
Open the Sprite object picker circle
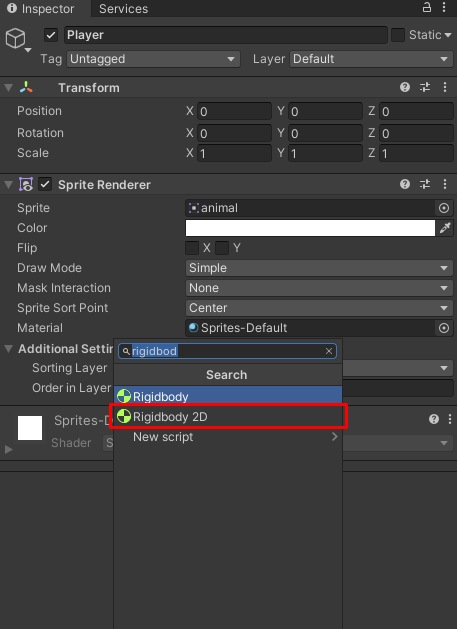pyautogui.click(x=444, y=208)
